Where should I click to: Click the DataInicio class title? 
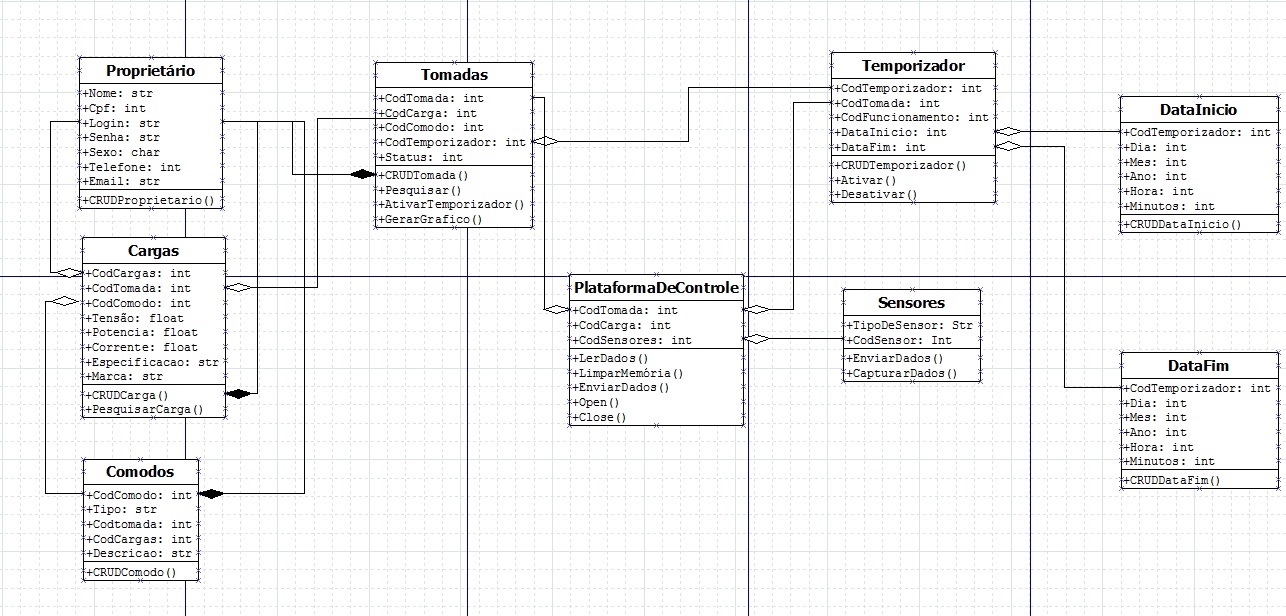click(1198, 110)
